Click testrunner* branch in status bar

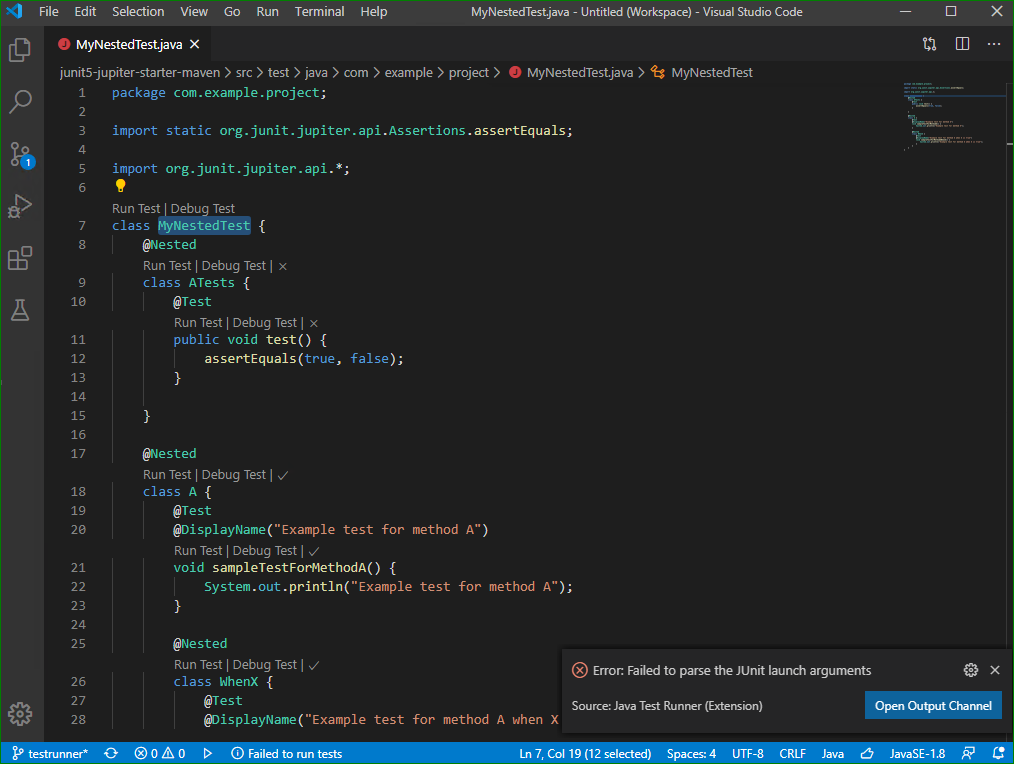(50, 754)
